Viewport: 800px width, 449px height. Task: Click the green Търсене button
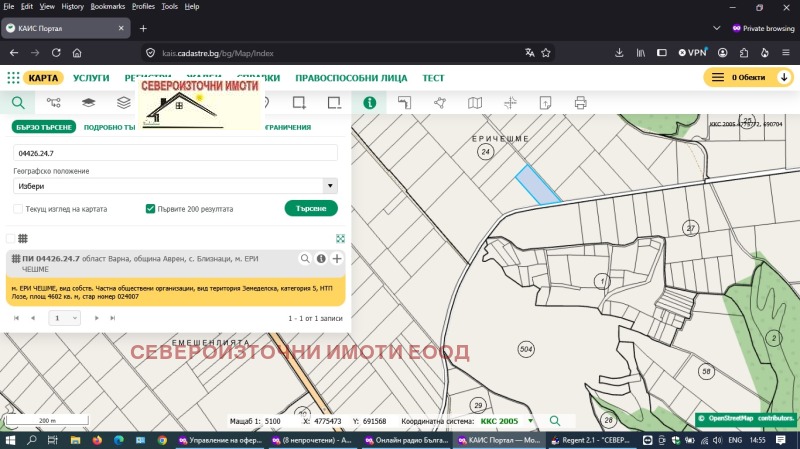[x=311, y=208]
